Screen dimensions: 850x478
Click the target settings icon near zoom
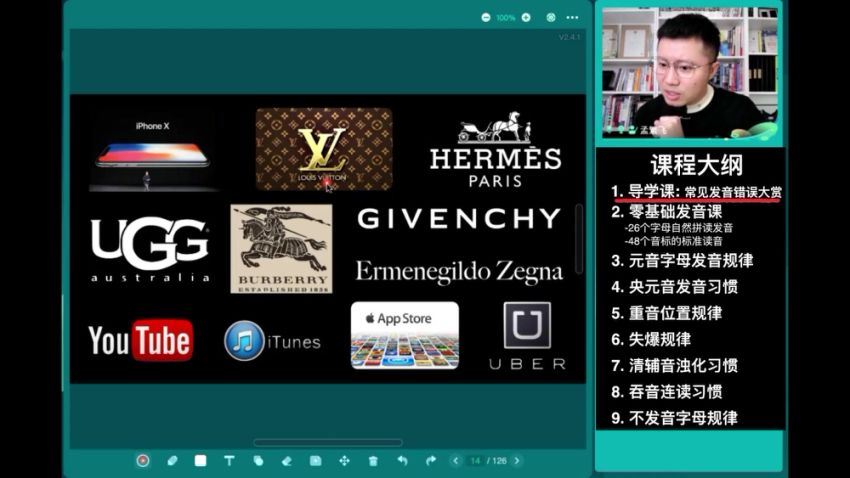click(x=551, y=17)
